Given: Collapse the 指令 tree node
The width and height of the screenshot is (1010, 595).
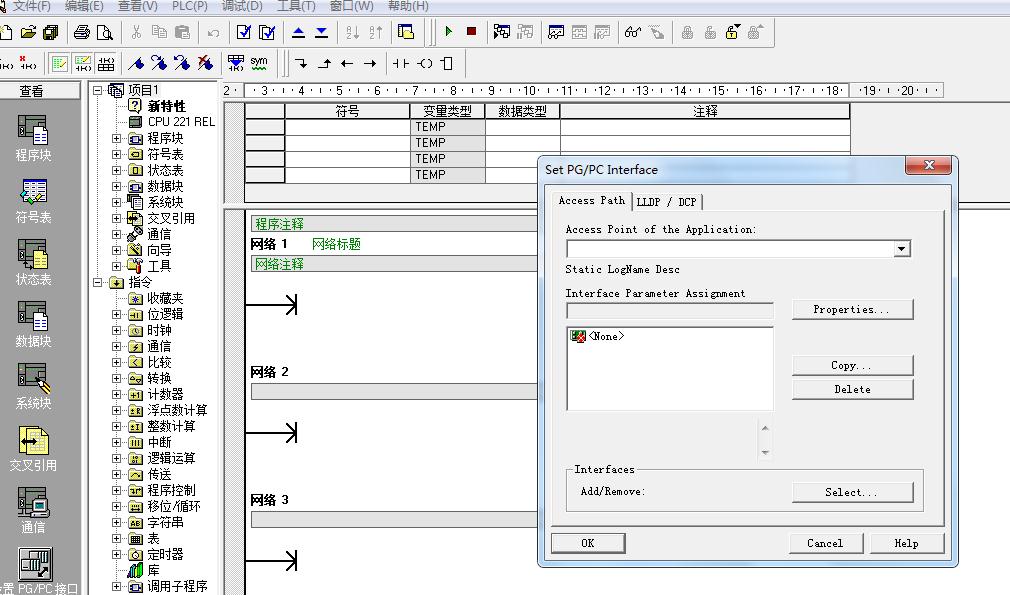Looking at the screenshot, I should (x=98, y=282).
